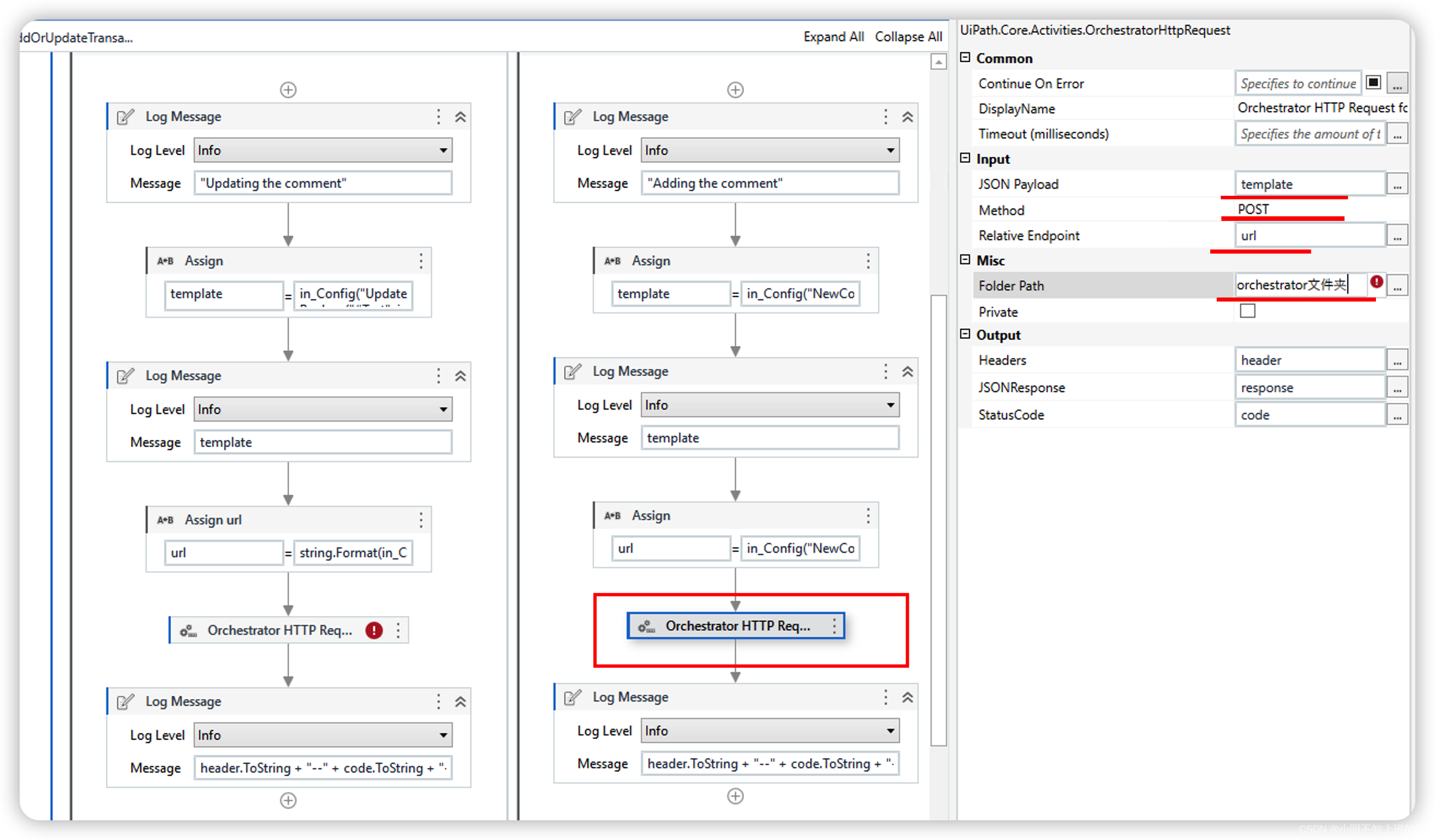The width and height of the screenshot is (1435, 840).
Task: Collapse the Common section in the properties panel
Action: [965, 58]
